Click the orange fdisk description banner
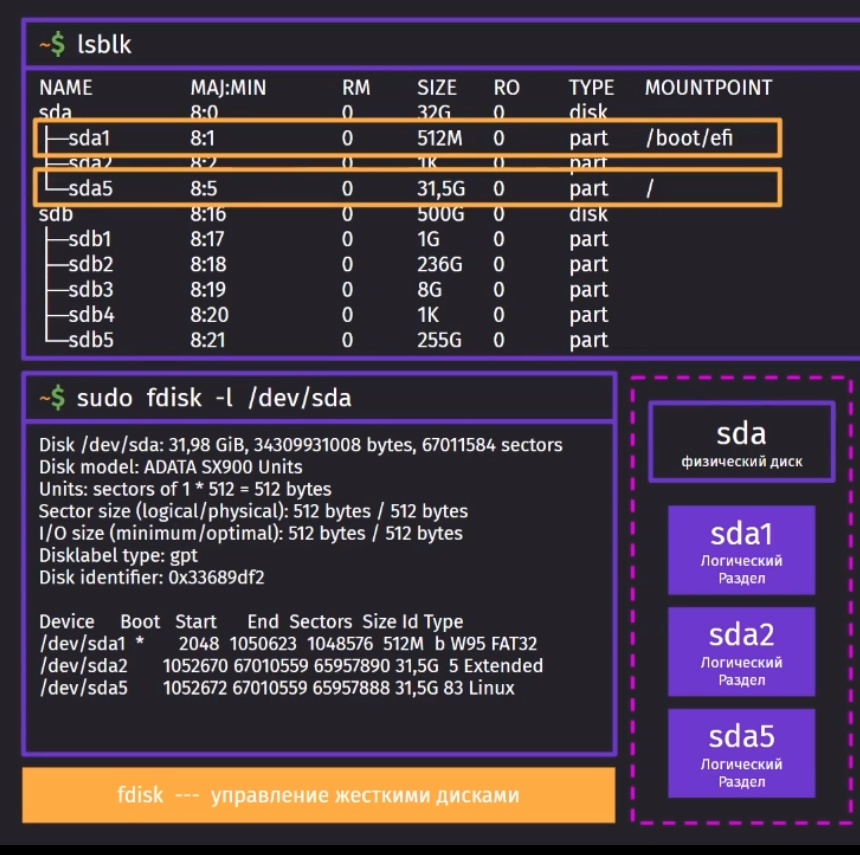Viewport: 860px width, 855px height. point(319,795)
